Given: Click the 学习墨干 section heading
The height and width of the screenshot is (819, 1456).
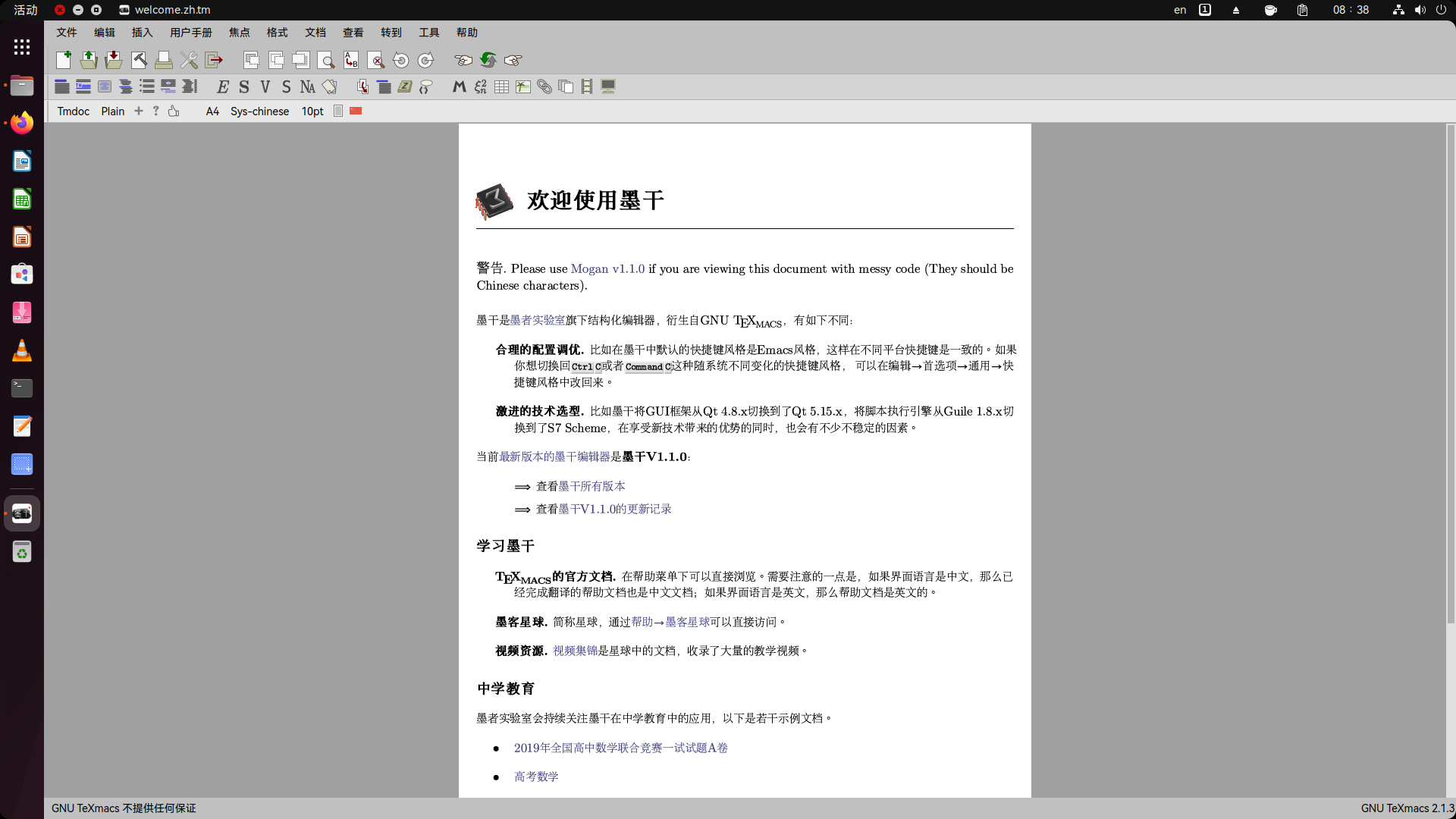Looking at the screenshot, I should tap(506, 546).
